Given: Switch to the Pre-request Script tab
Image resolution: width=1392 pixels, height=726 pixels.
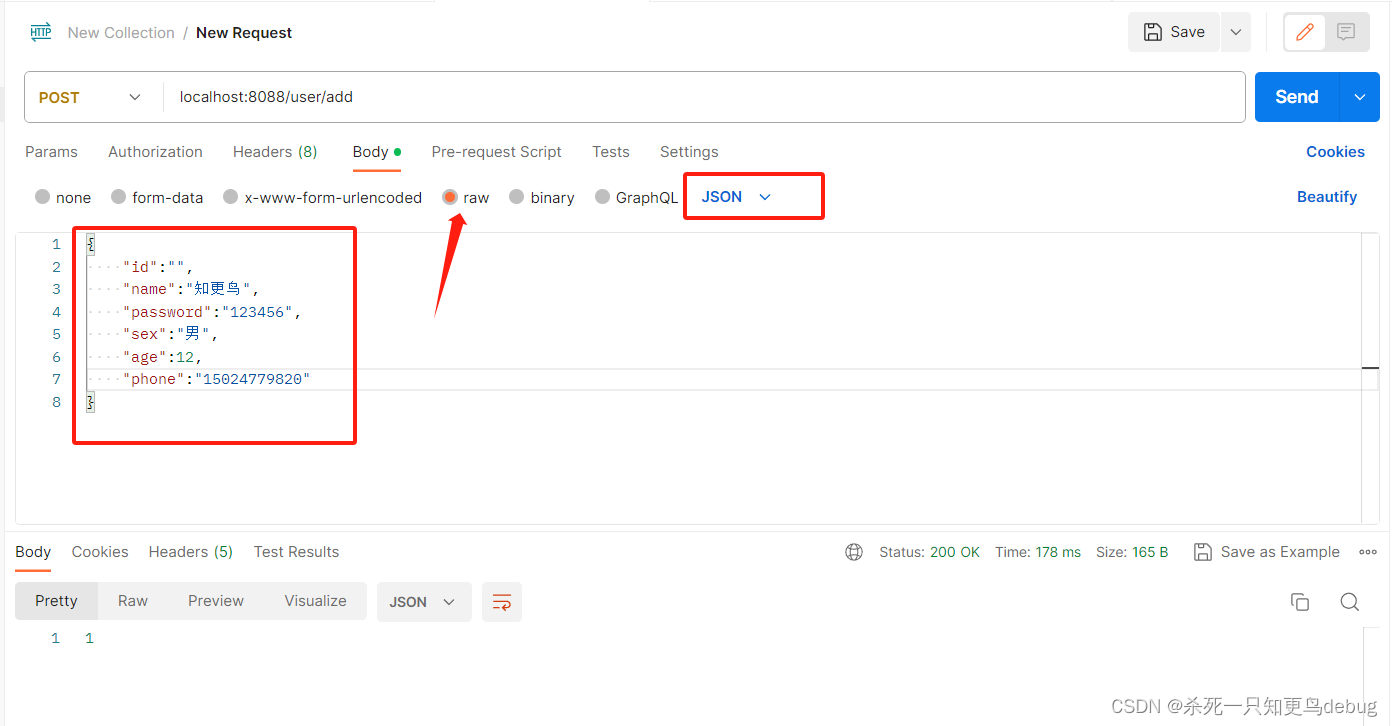Looking at the screenshot, I should point(496,151).
